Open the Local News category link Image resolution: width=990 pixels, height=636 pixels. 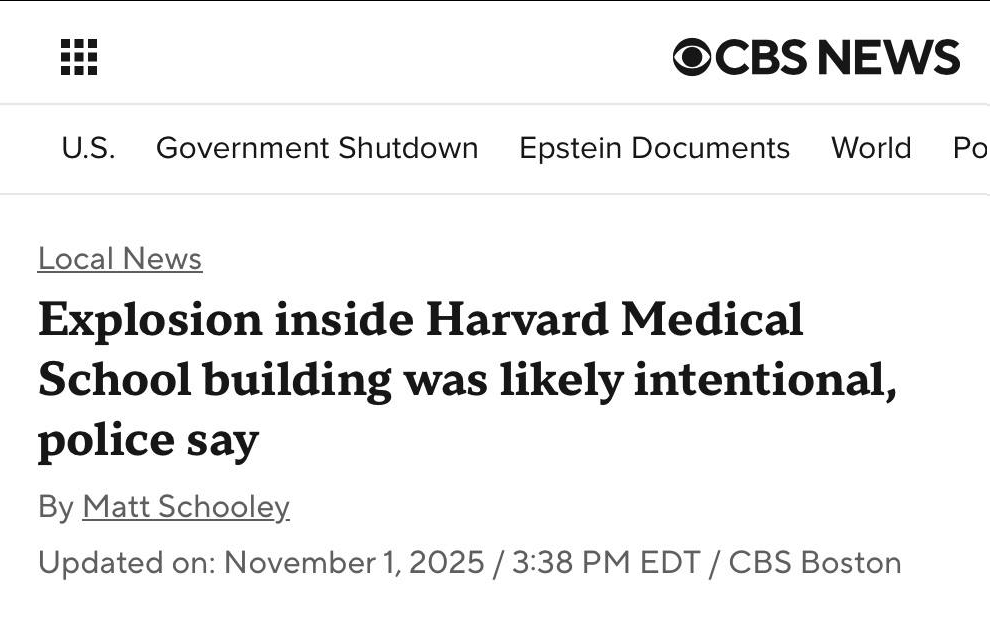(x=120, y=259)
